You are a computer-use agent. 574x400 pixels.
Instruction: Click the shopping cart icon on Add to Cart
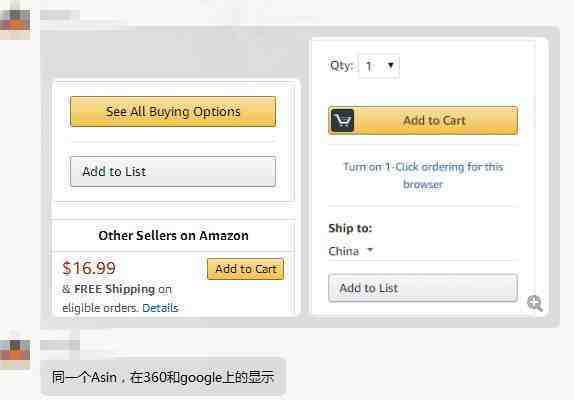(x=342, y=120)
